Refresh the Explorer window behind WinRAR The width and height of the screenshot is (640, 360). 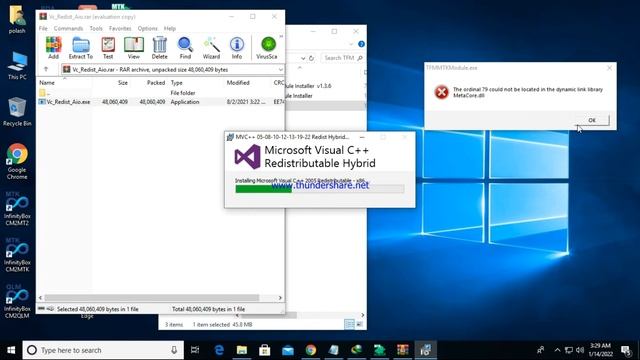(x=311, y=58)
